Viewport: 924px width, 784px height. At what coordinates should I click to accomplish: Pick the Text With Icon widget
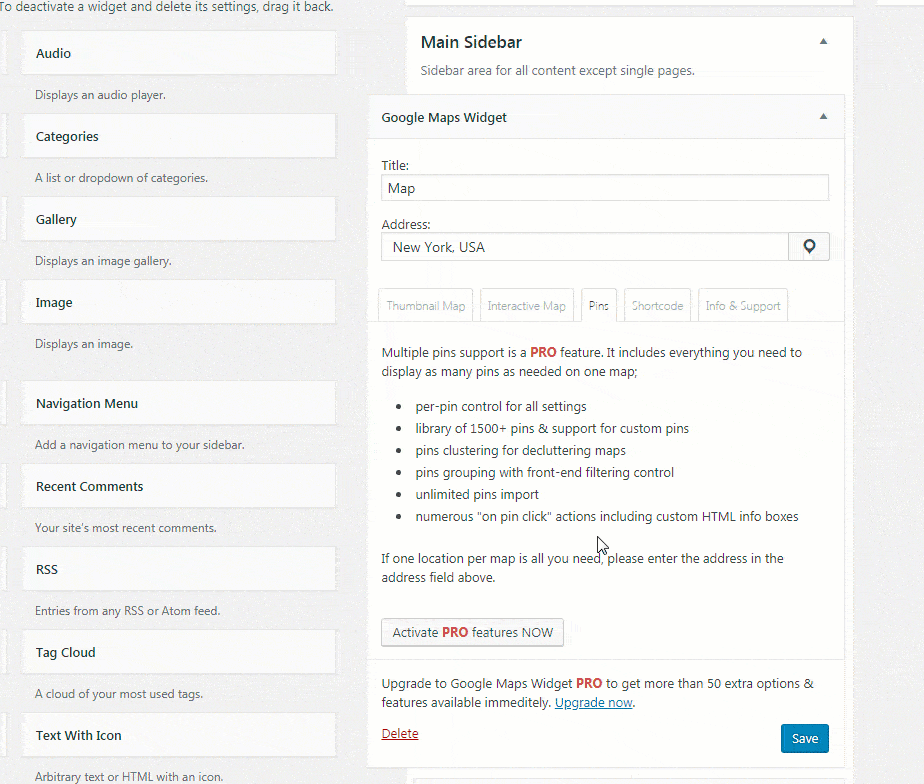179,736
